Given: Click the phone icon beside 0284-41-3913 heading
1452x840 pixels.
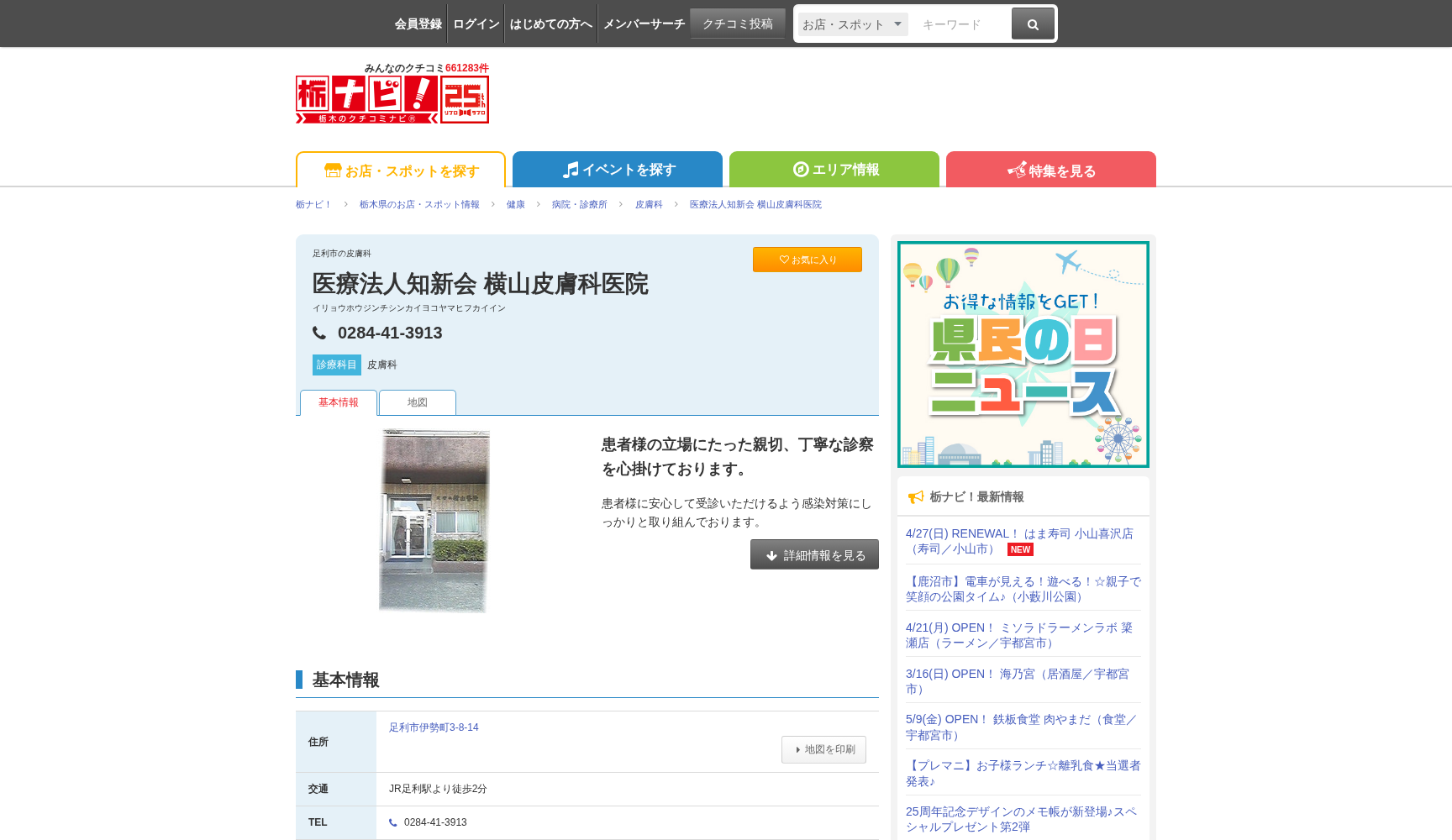Looking at the screenshot, I should (319, 333).
